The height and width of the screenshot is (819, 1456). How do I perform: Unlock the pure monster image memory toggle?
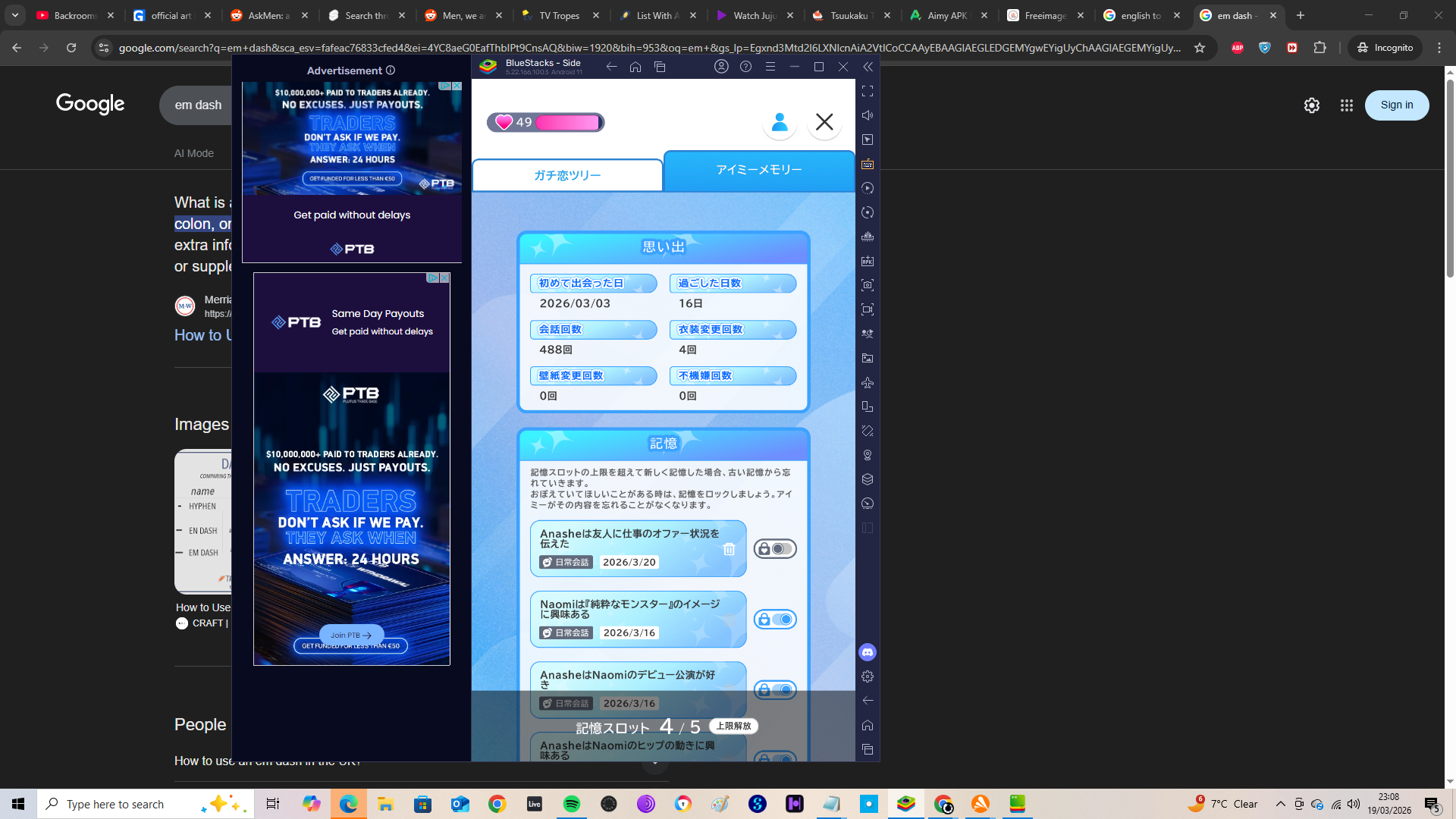(x=775, y=620)
